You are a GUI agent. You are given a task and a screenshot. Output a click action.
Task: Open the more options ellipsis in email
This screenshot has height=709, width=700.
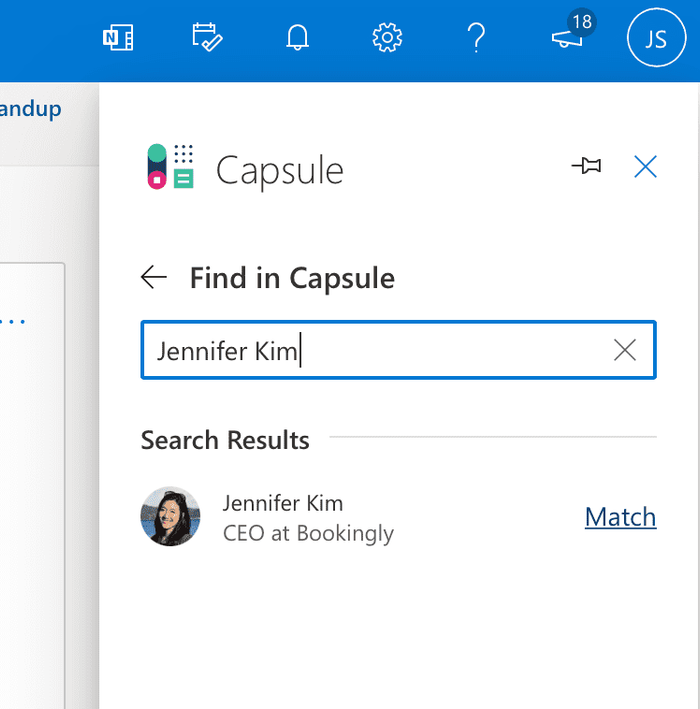click(x=12, y=321)
